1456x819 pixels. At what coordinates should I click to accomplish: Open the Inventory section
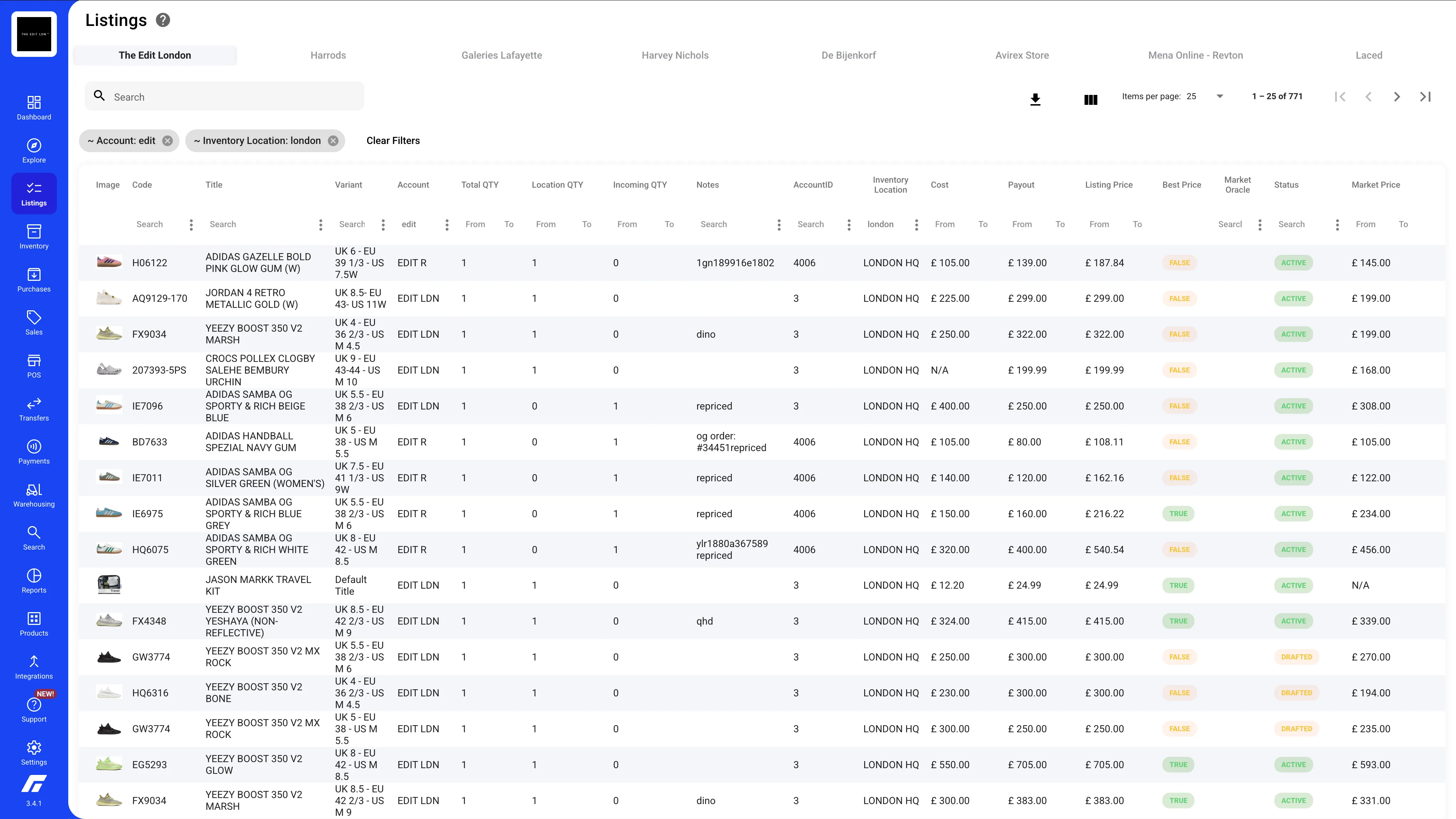pyautogui.click(x=34, y=236)
